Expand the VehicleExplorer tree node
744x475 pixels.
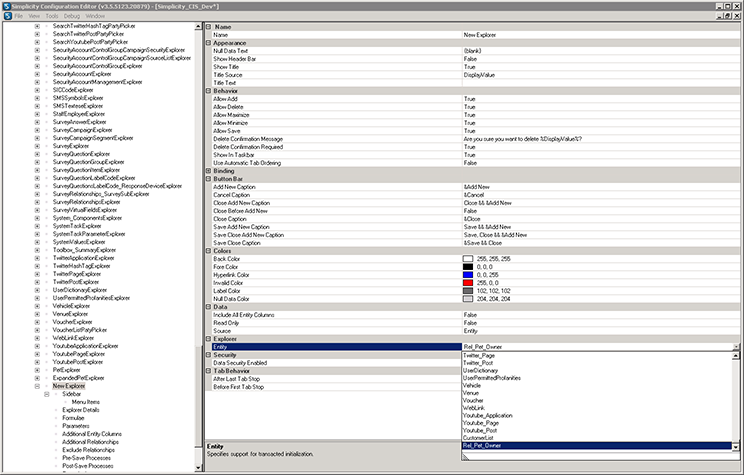(x=37, y=306)
